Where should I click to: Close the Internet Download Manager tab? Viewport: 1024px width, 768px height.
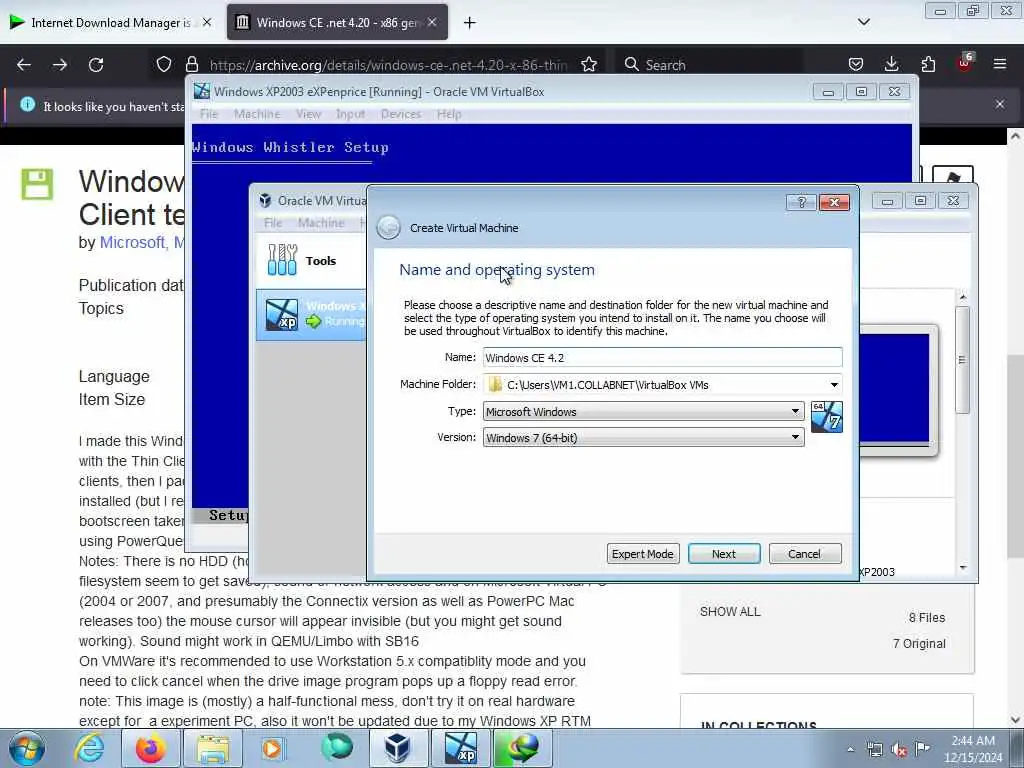207,22
